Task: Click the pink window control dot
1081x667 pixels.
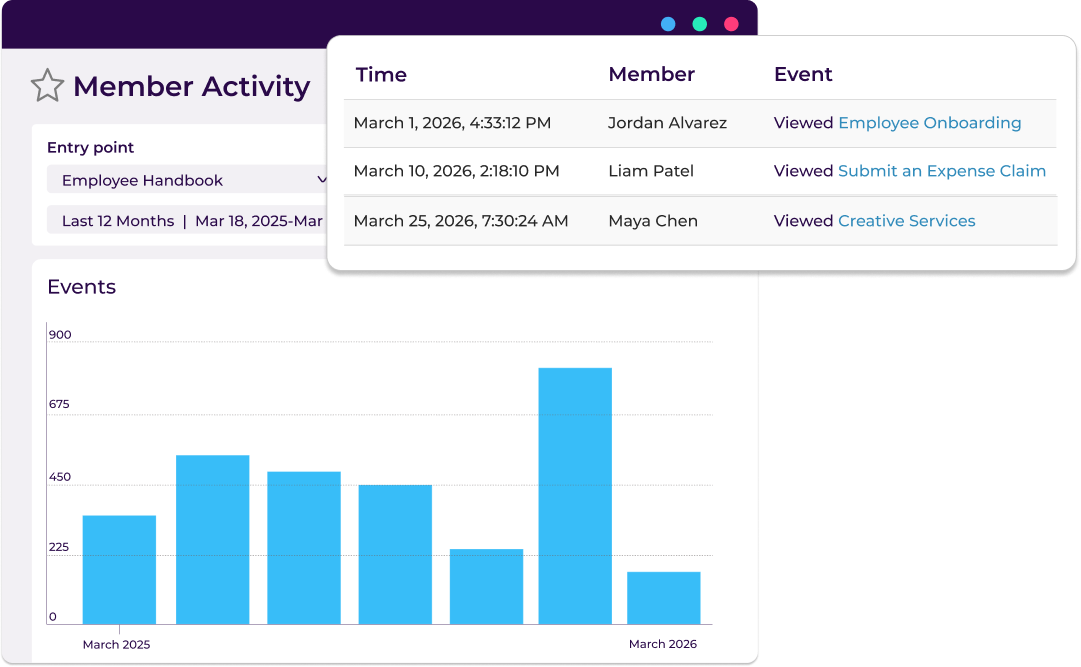Action: (731, 23)
